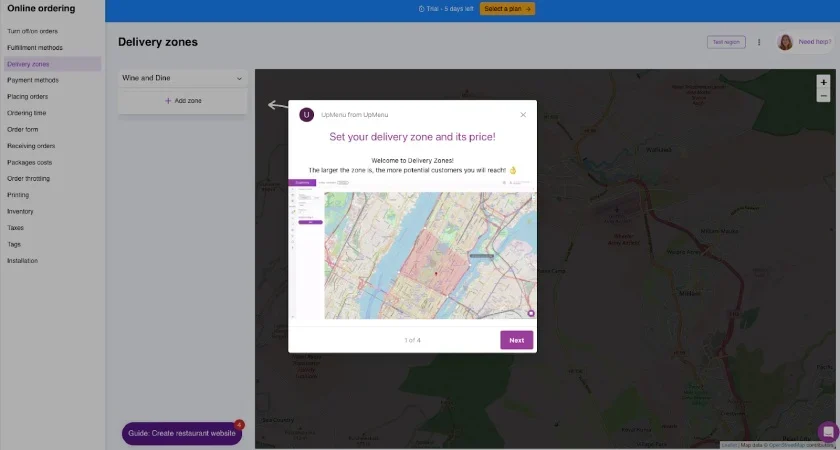Image resolution: width=840 pixels, height=450 pixels.
Task: Open Inventory section
Action: pyautogui.click(x=20, y=211)
